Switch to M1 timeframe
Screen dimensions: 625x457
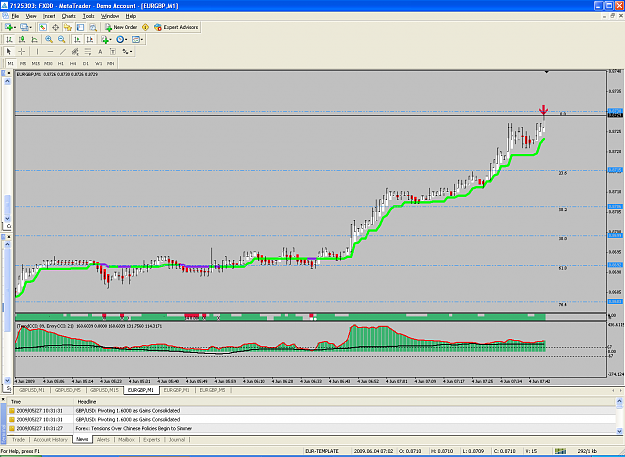[10, 63]
